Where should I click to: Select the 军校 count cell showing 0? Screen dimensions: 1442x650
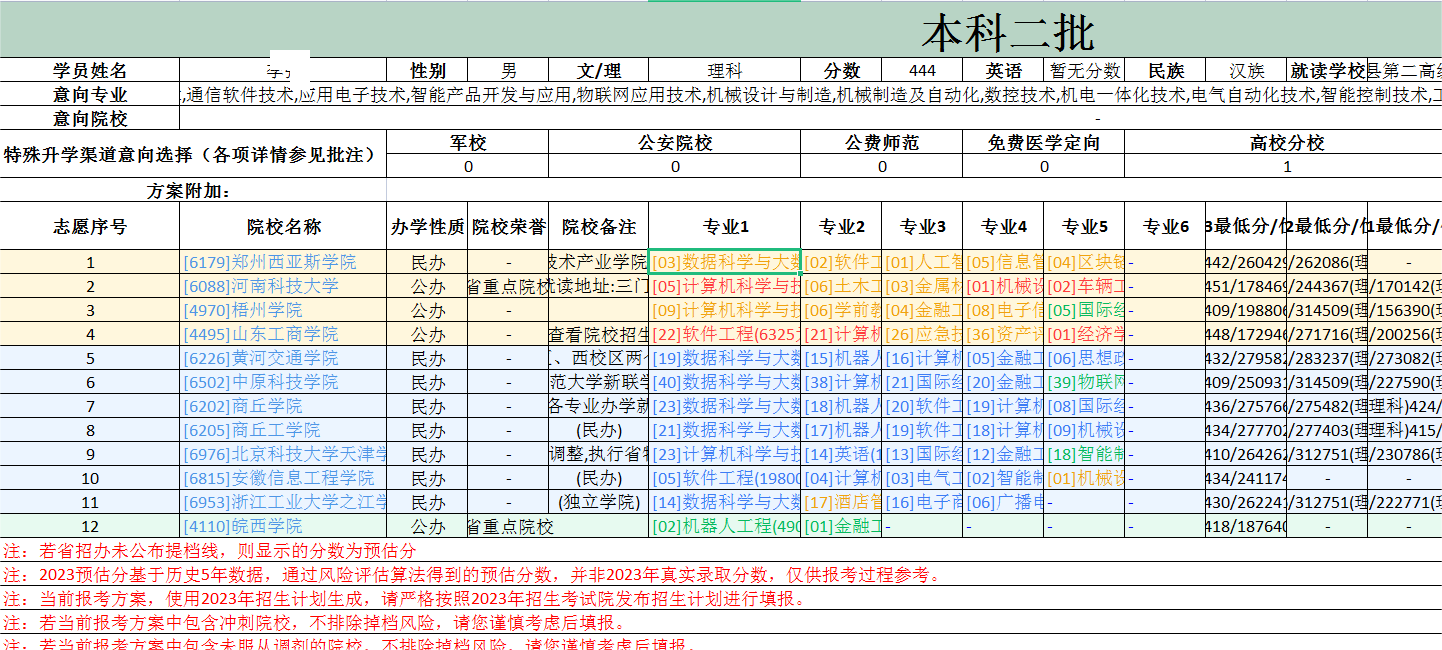469,163
